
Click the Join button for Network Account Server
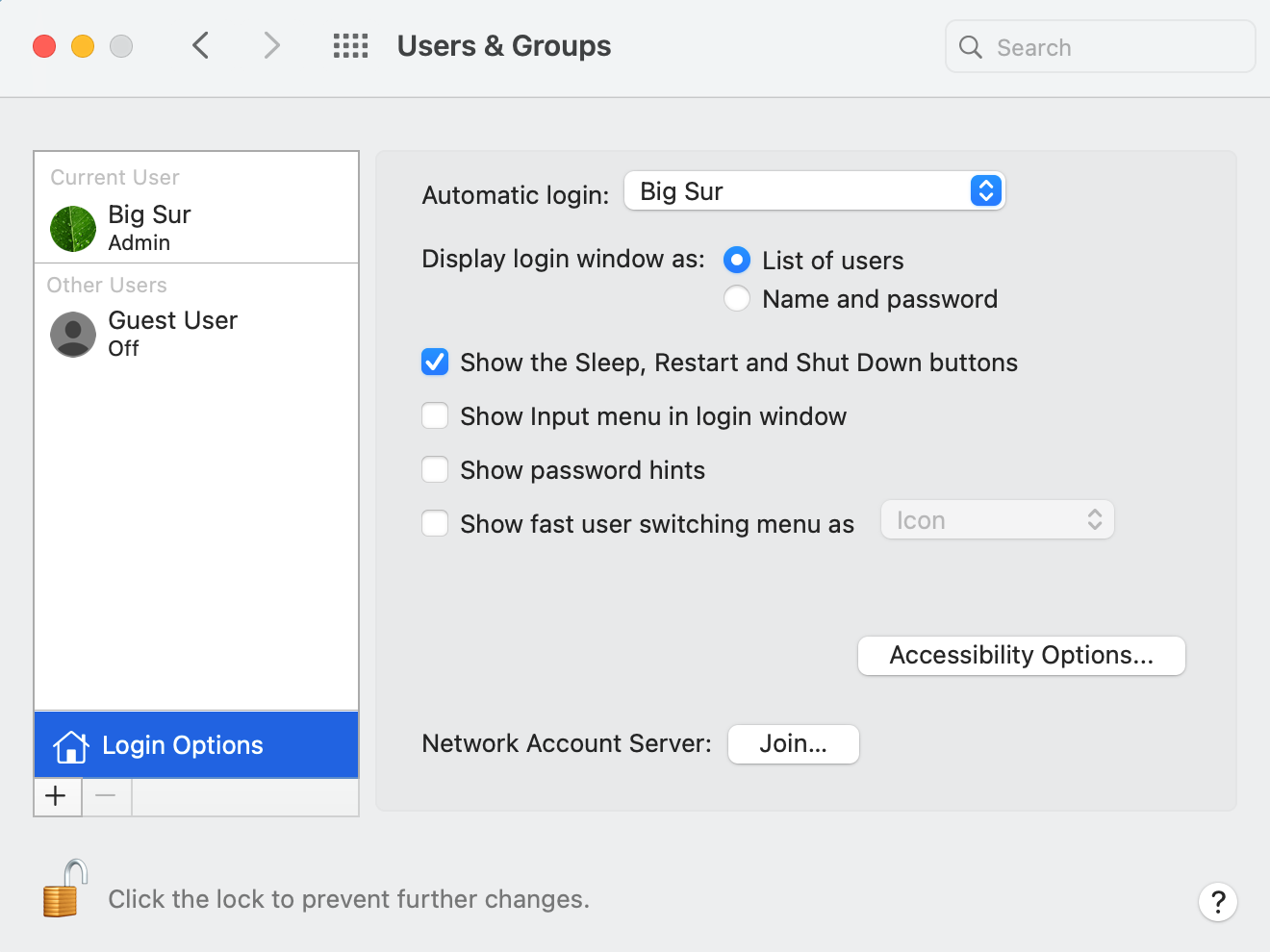[793, 743]
